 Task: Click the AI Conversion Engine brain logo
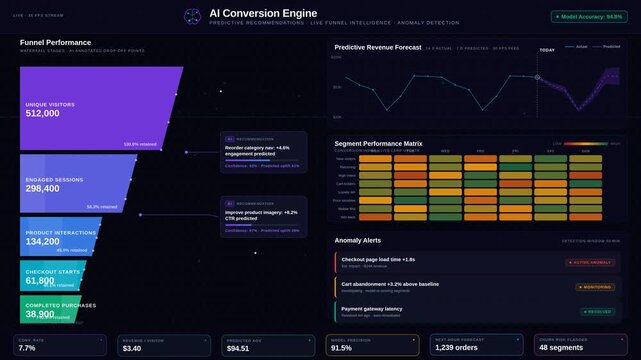[192, 17]
